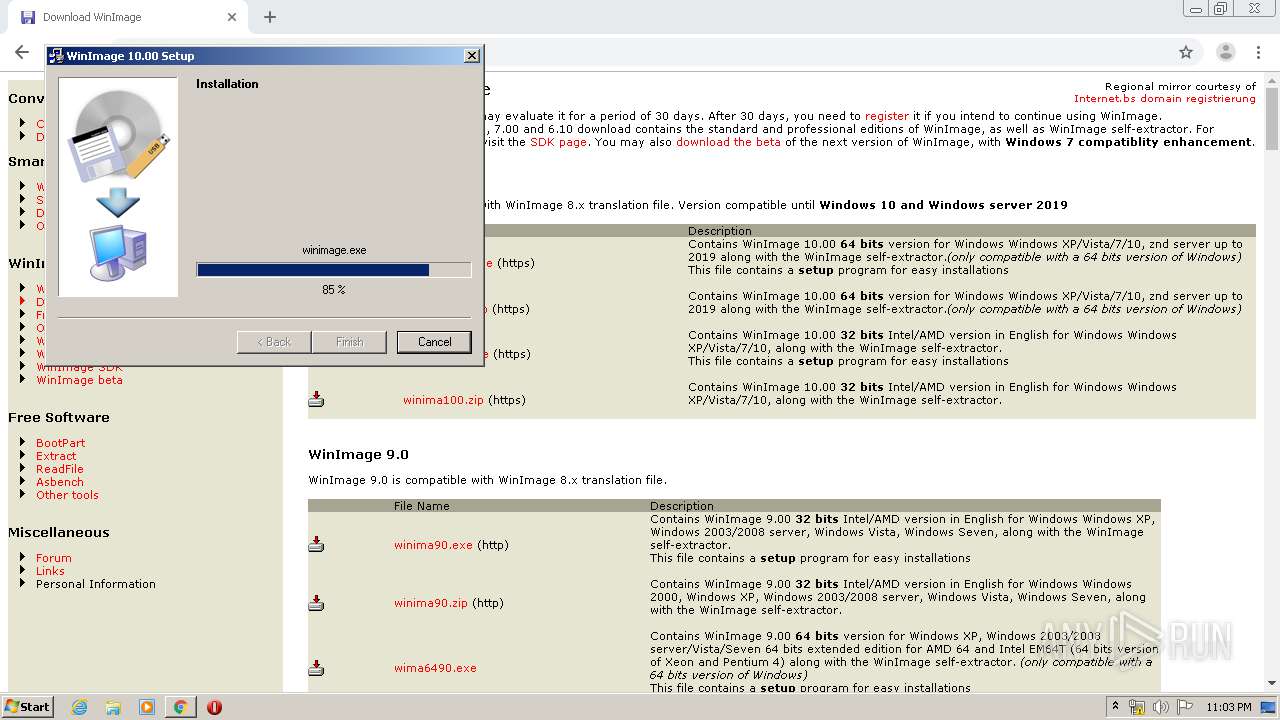Click the 'download the beta' link

pos(728,142)
